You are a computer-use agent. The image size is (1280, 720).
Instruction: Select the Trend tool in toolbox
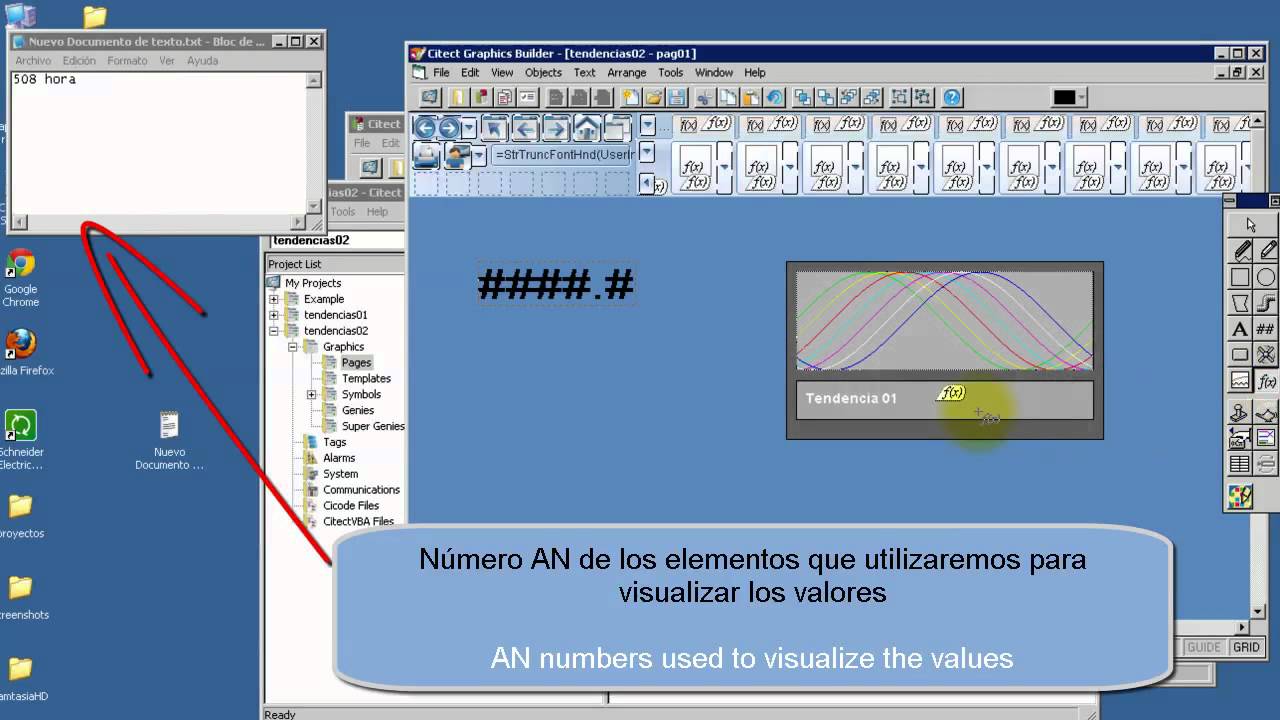pos(1240,380)
